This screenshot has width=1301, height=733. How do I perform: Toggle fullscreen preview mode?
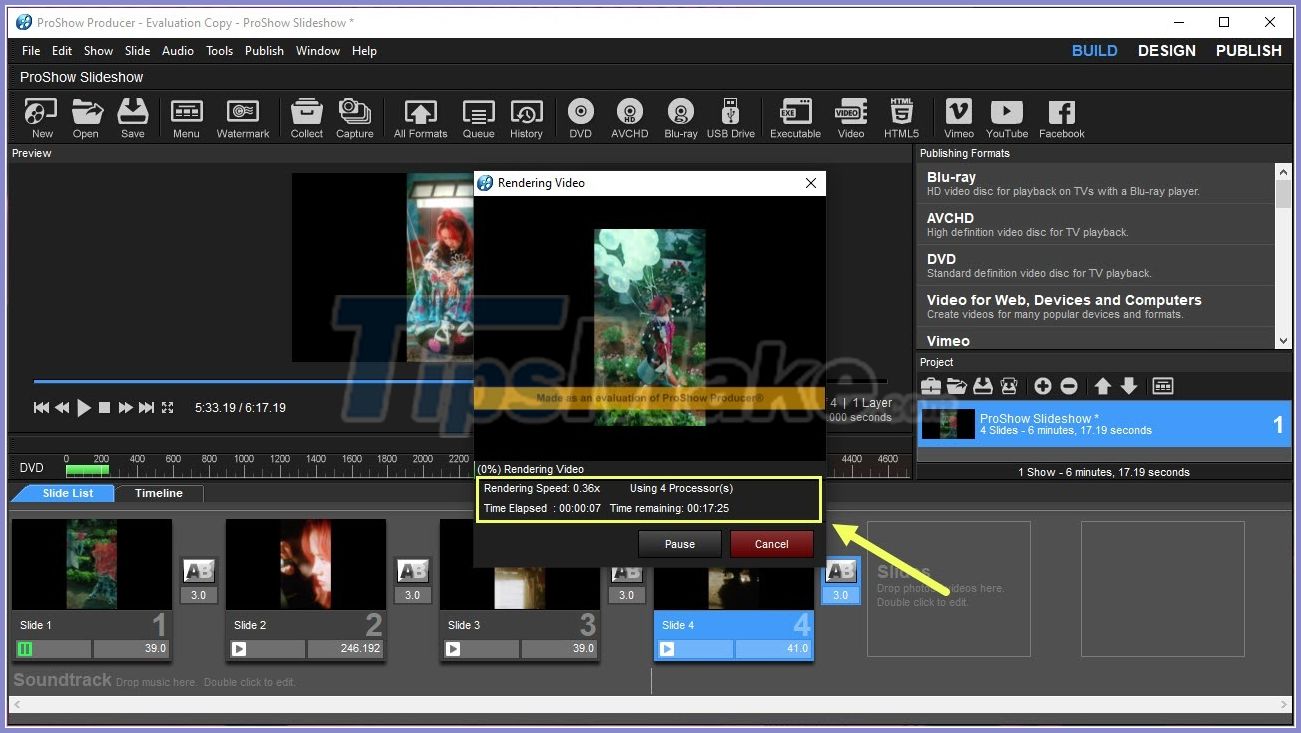click(167, 407)
